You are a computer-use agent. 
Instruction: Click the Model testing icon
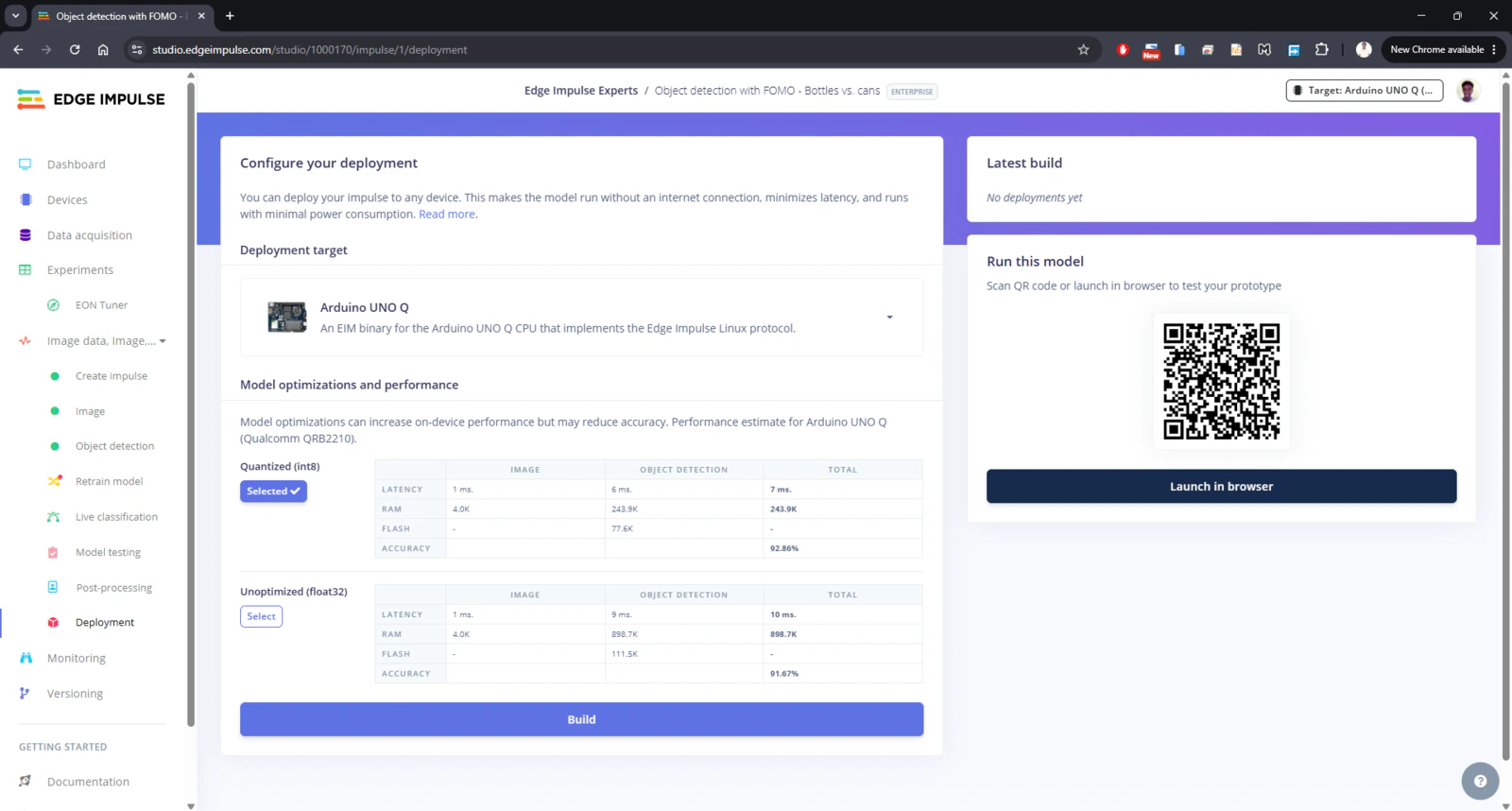pyautogui.click(x=54, y=552)
